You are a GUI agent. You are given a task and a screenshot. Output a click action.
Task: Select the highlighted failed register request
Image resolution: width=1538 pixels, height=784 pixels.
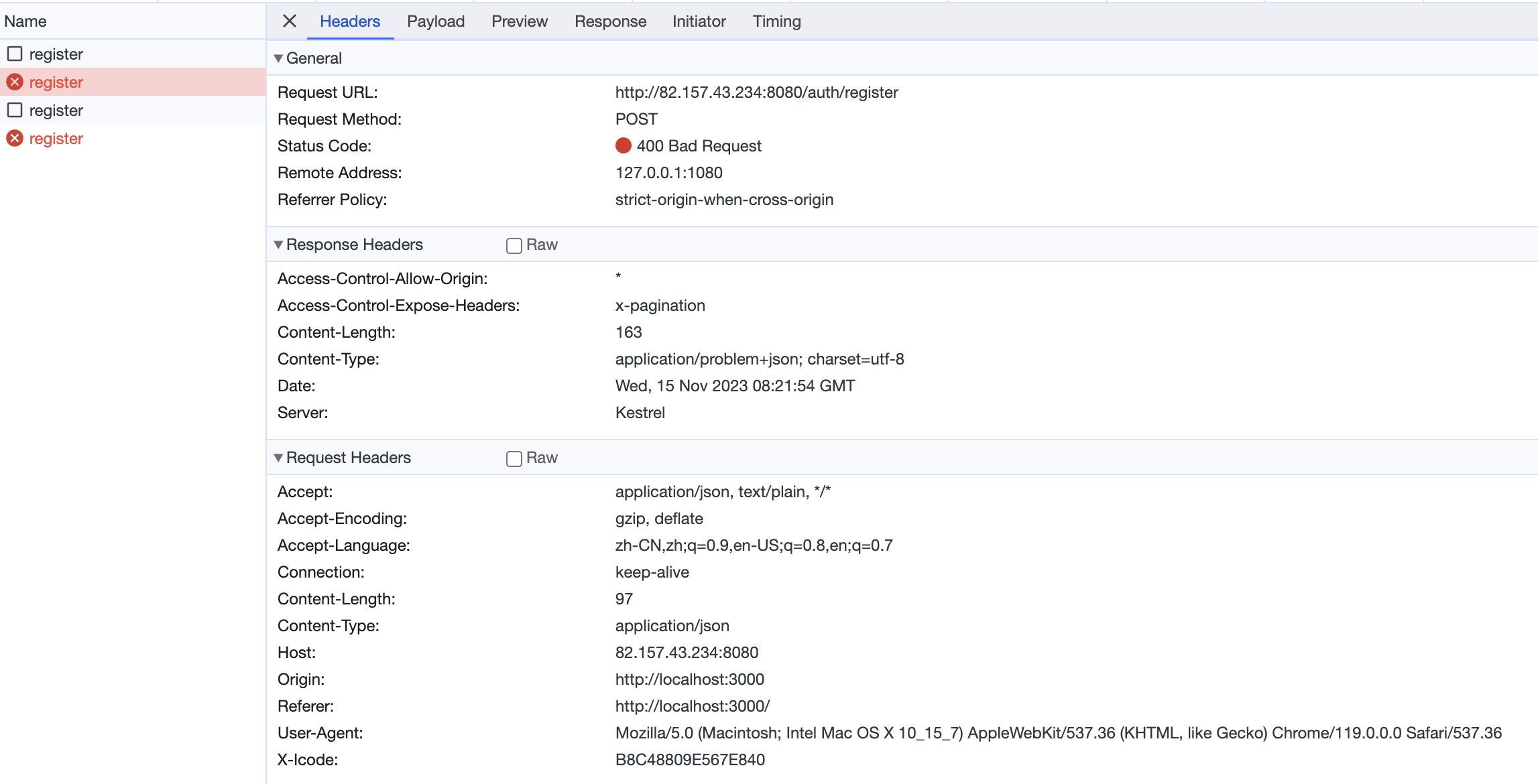133,82
